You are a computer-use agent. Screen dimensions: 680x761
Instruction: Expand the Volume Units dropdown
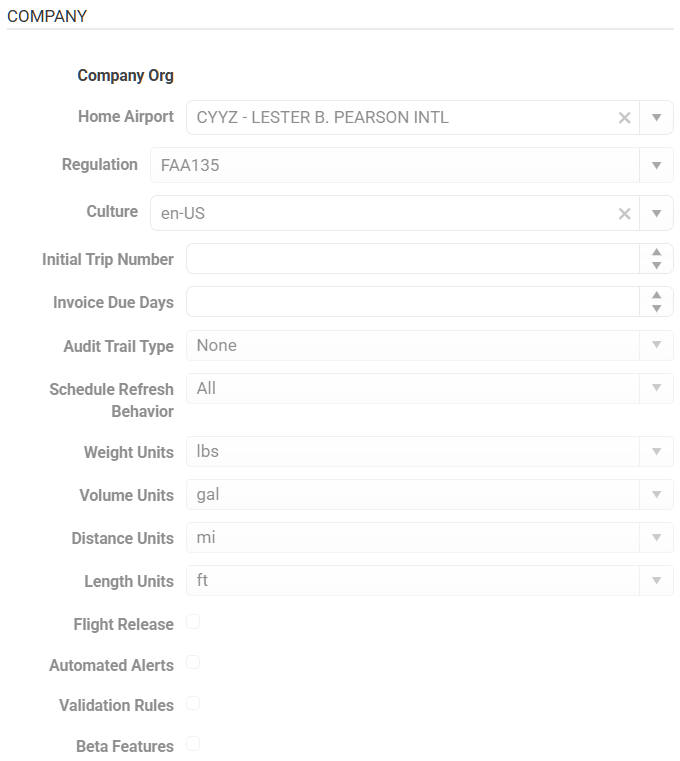tap(656, 494)
